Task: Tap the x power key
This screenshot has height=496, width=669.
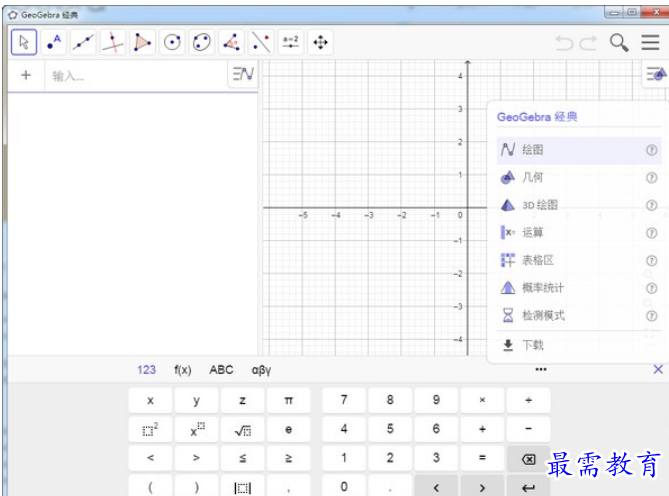Action: point(196,429)
